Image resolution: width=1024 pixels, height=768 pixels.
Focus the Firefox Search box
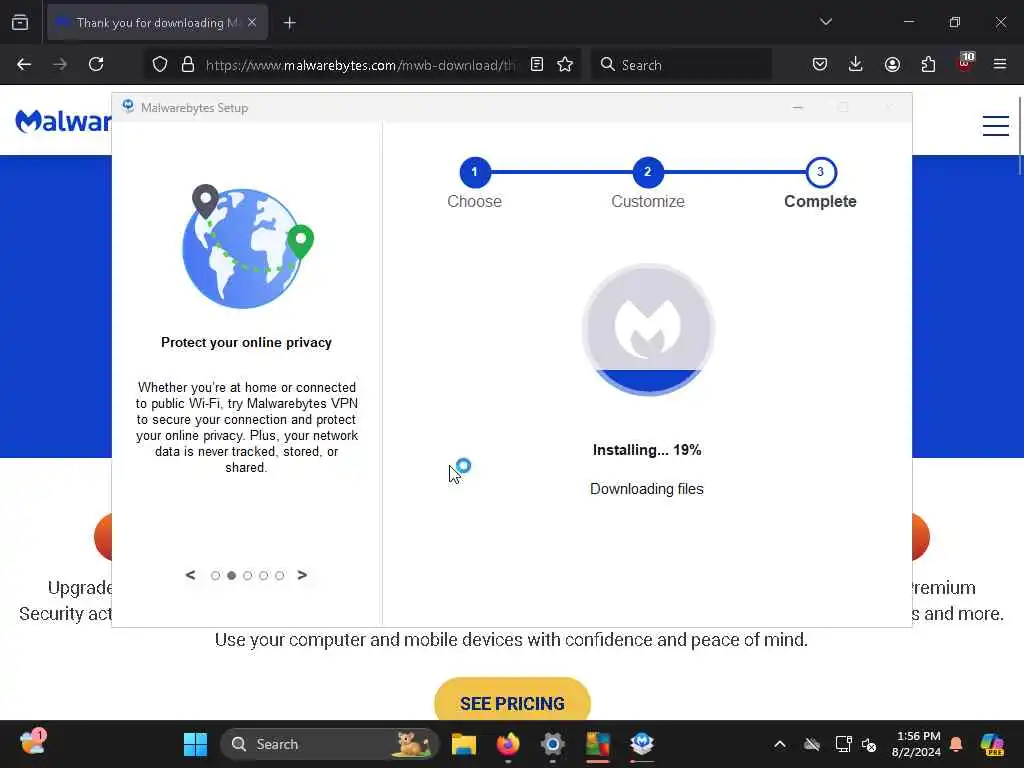pyautogui.click(x=682, y=65)
